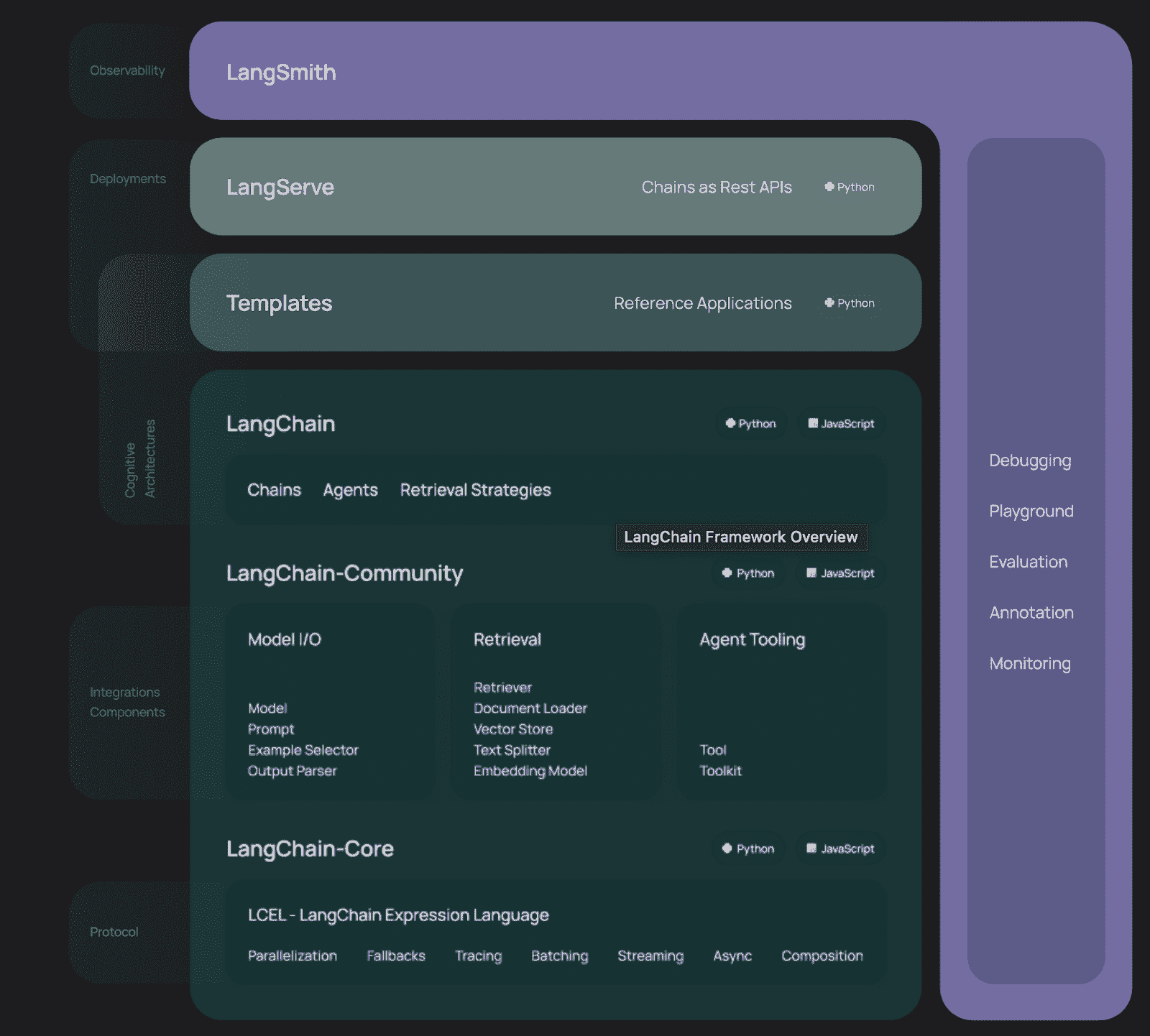Screen dimensions: 1150x1036
Task: Click the 'Cognitive Architectures' vertical label
Action: click(139, 458)
